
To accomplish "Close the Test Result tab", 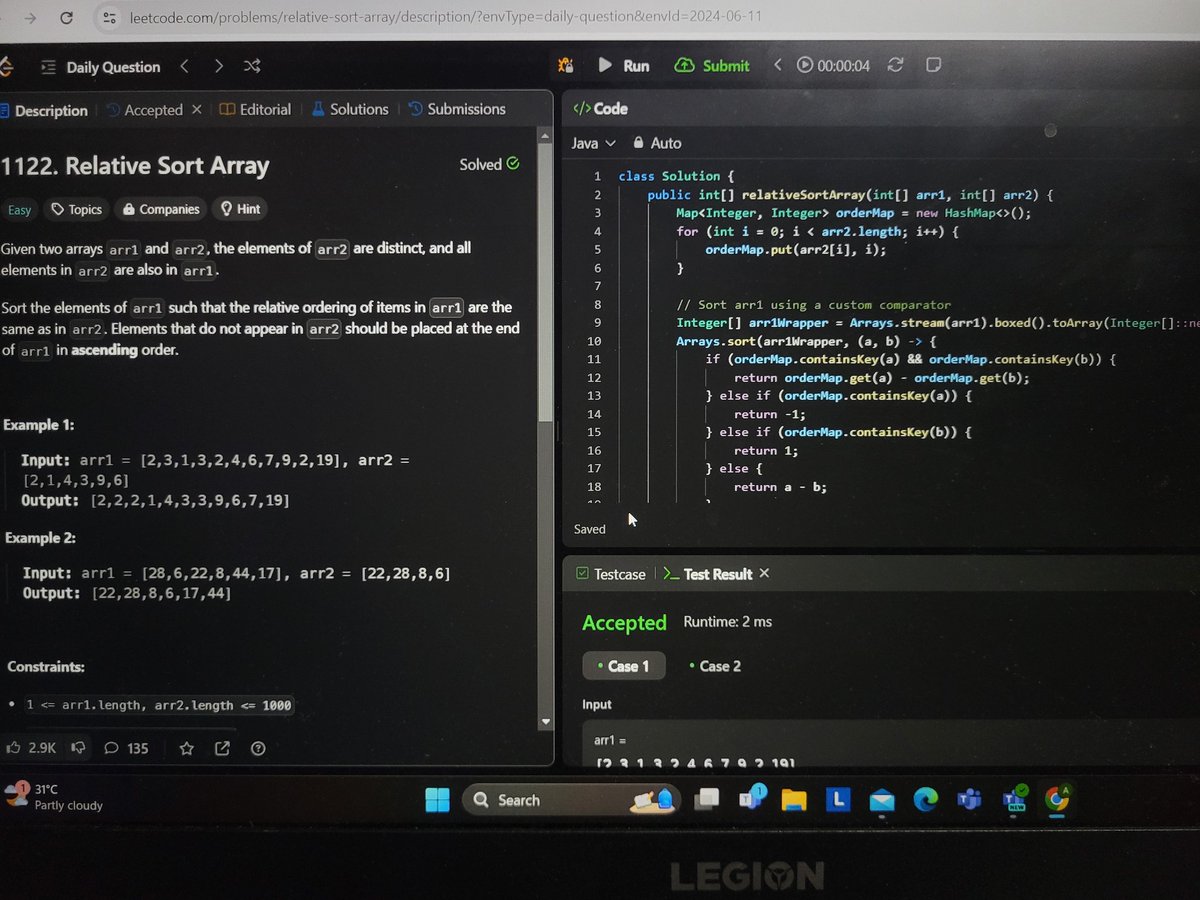I will coord(764,573).
